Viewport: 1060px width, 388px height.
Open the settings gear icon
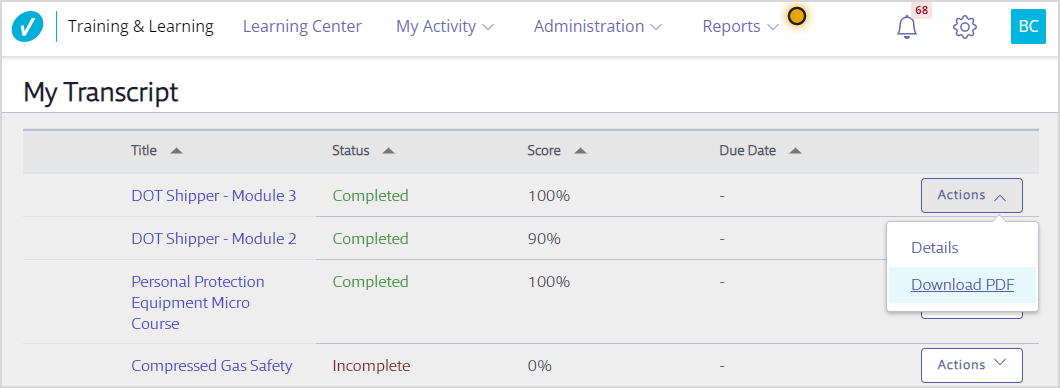tap(965, 27)
